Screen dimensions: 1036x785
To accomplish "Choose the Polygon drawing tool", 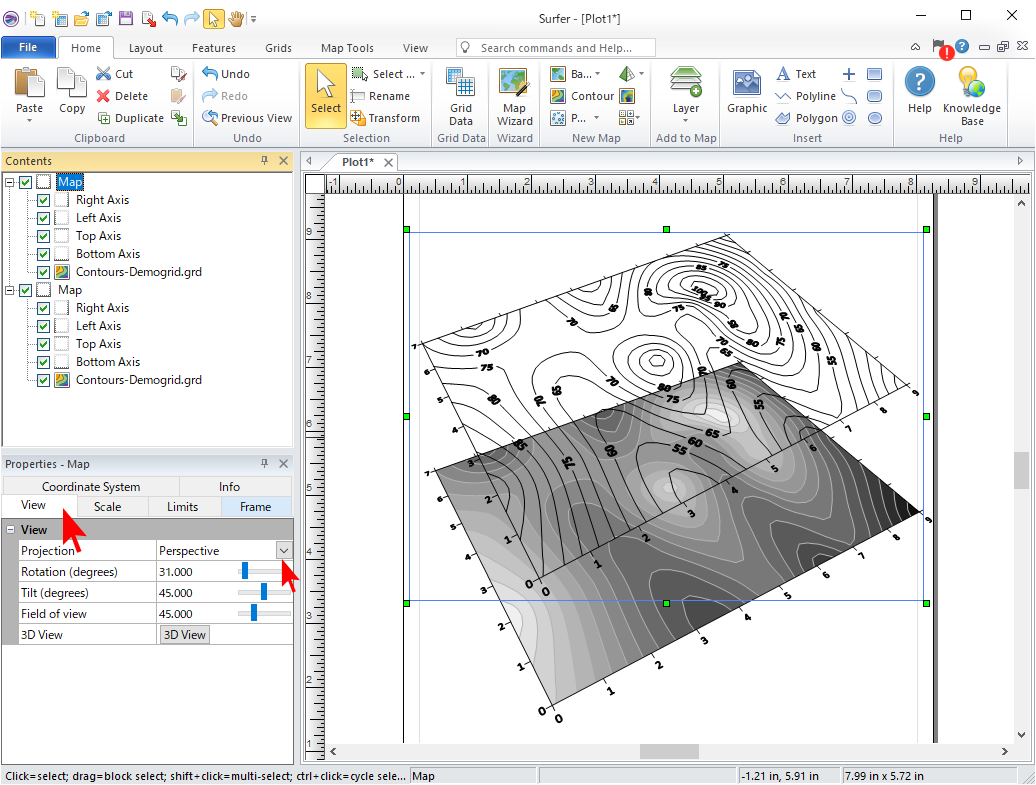I will click(x=806, y=118).
